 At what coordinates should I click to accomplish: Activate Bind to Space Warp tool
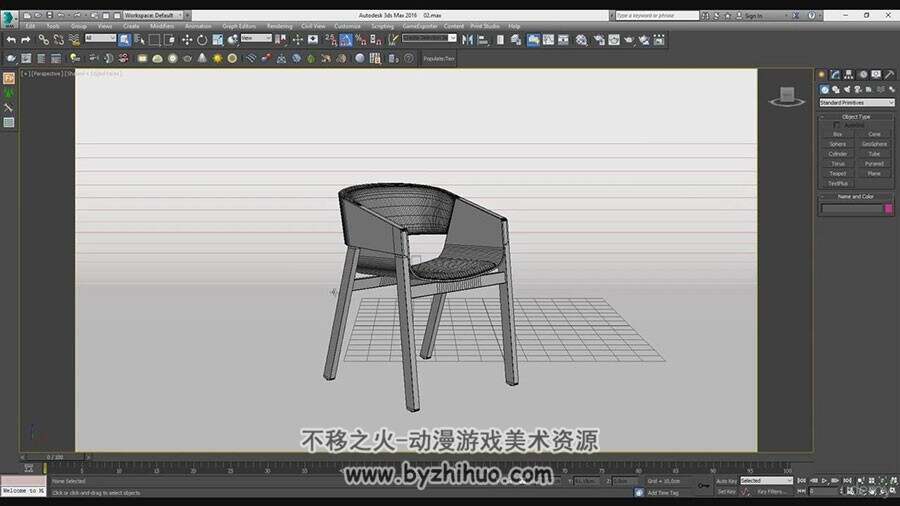tap(74, 40)
